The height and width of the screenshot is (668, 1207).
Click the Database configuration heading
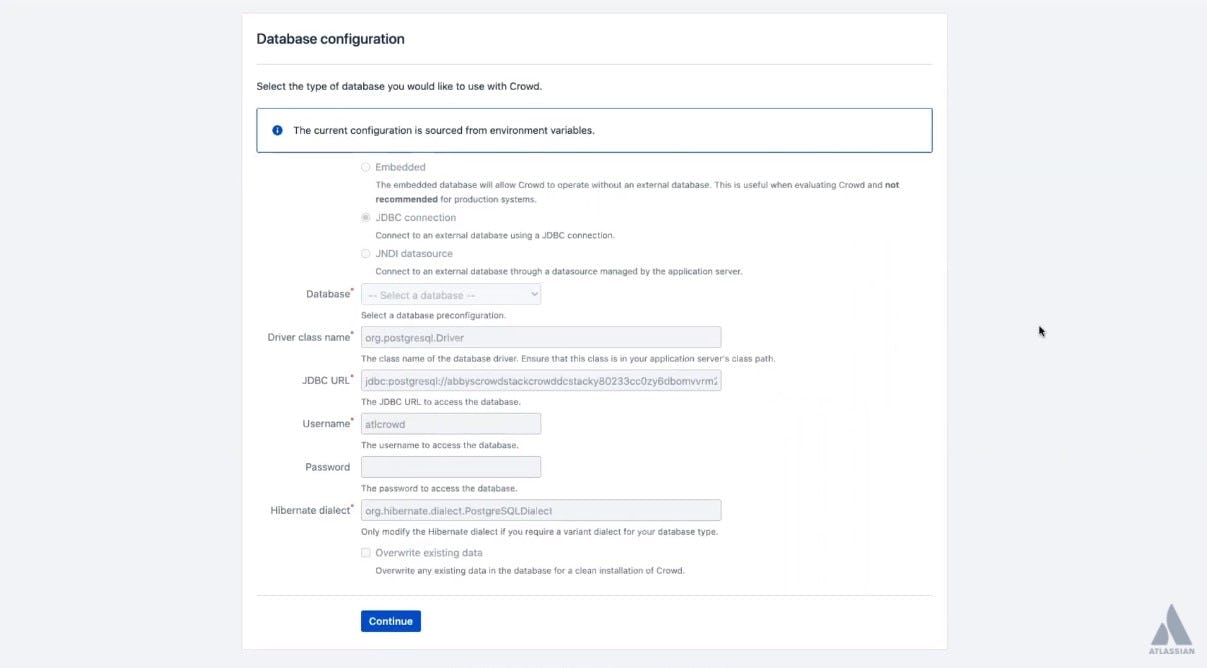[331, 39]
